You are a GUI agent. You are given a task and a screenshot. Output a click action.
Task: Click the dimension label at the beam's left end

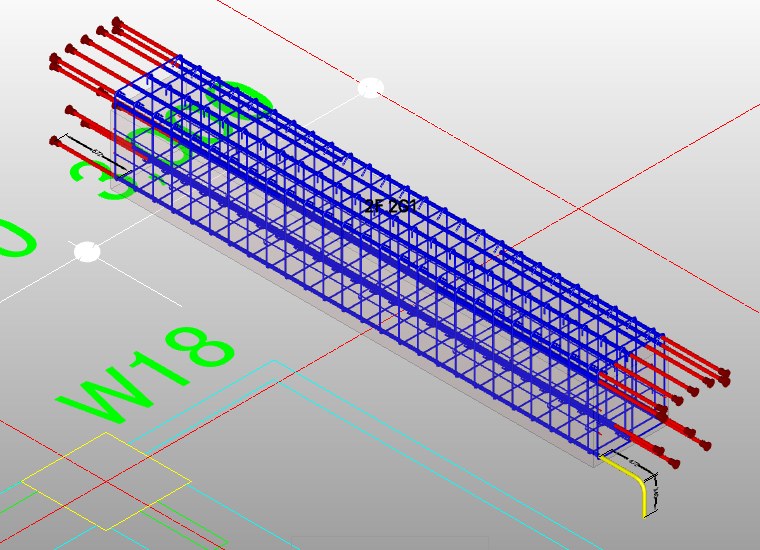97,153
